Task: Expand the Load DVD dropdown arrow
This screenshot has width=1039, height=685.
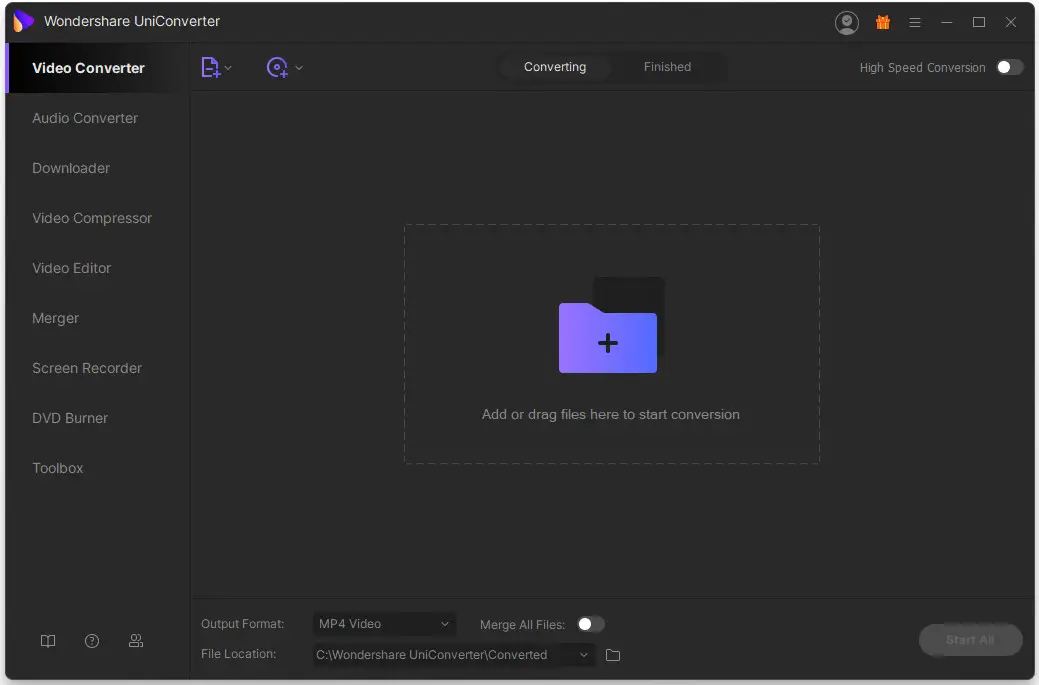Action: 299,68
